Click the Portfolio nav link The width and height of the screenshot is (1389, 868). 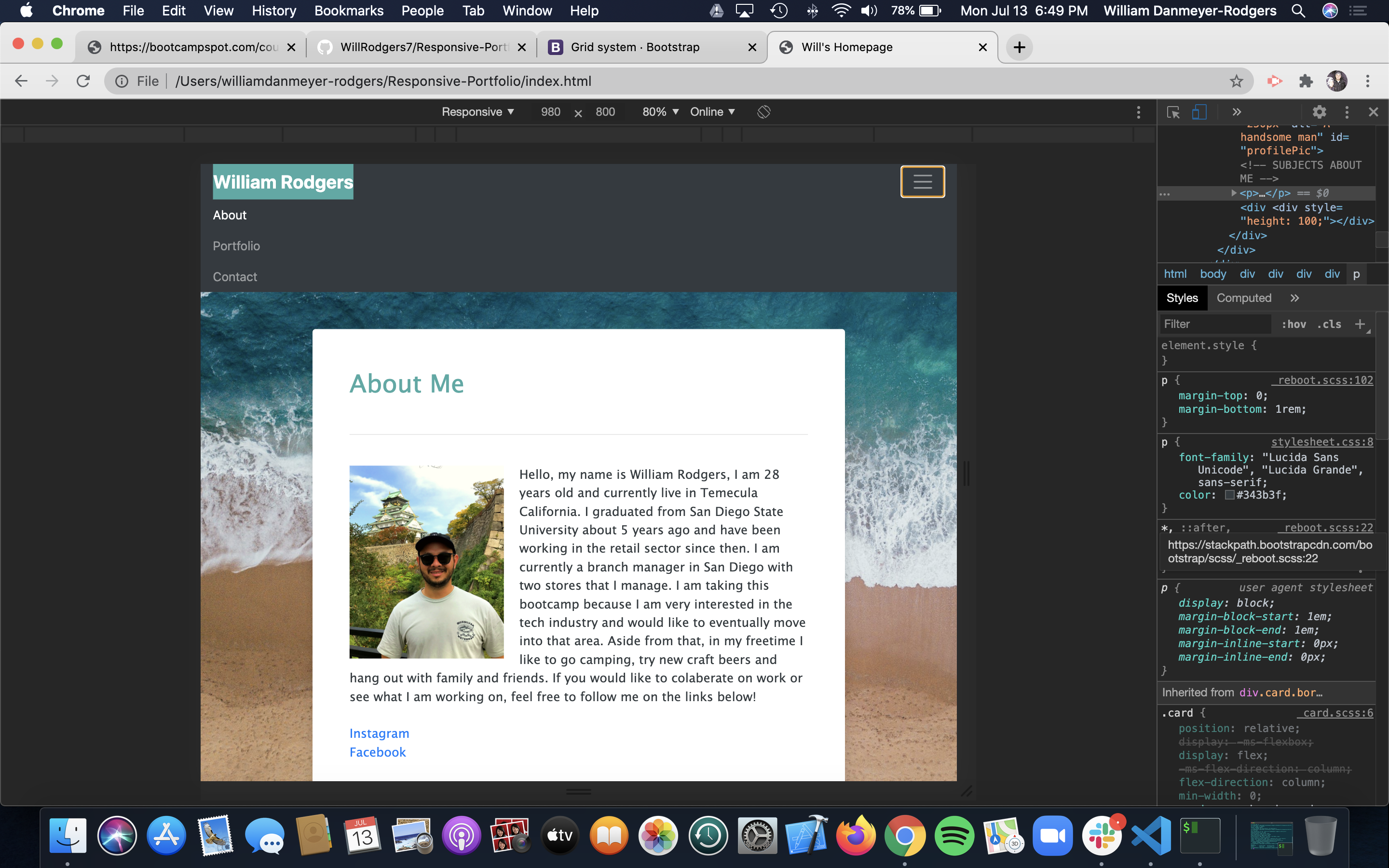236,246
